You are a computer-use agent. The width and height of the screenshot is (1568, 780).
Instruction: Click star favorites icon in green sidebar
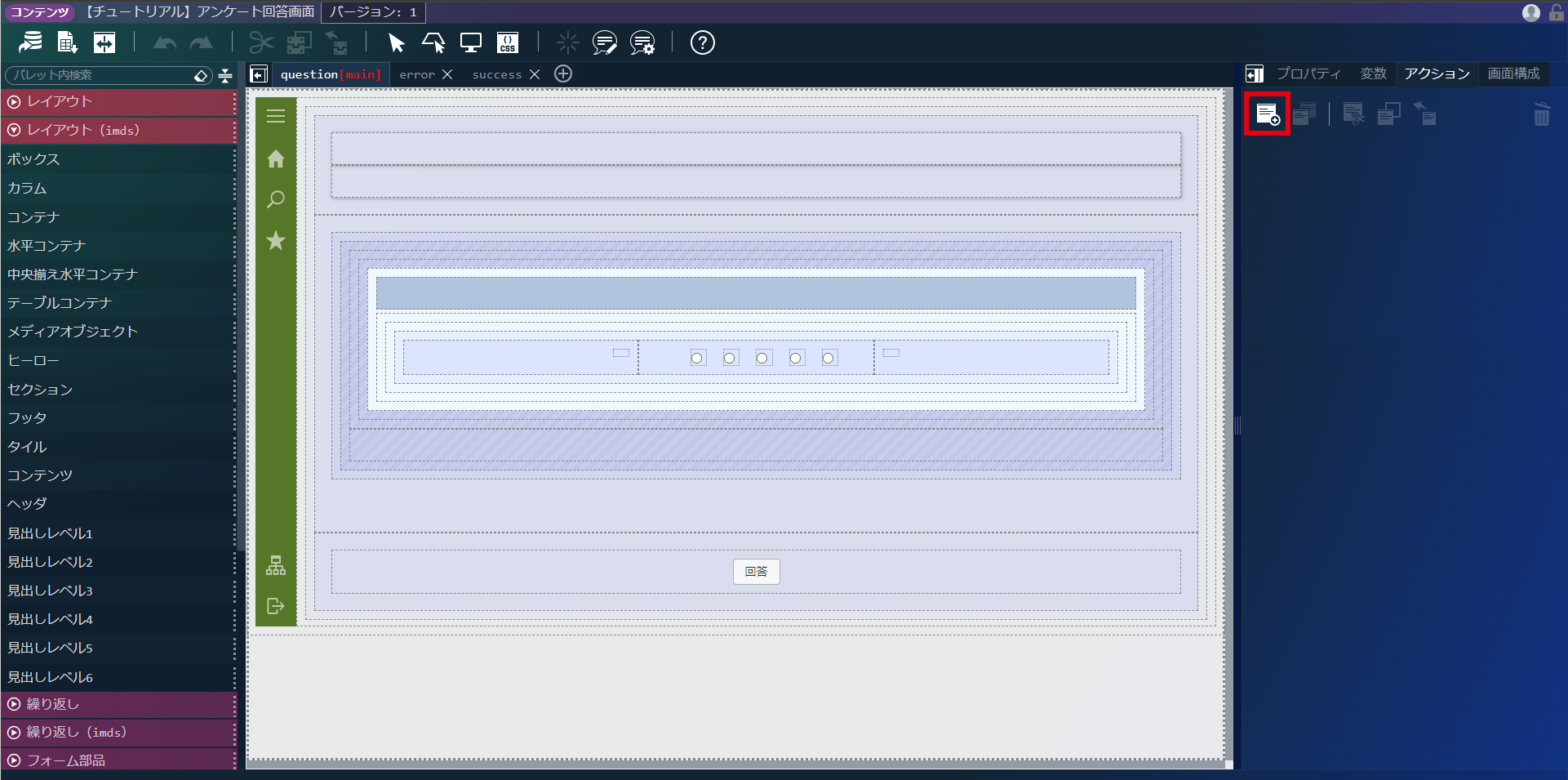point(276,240)
